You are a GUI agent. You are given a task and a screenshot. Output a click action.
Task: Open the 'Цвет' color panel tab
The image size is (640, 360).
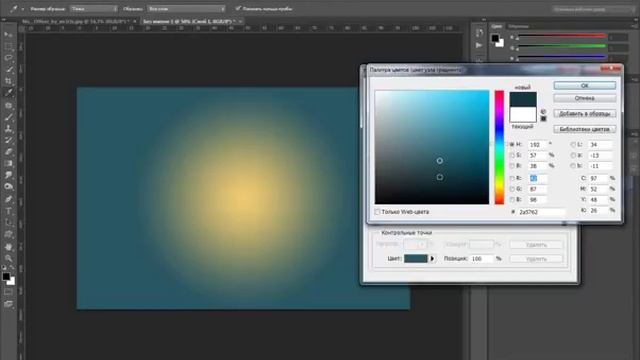(x=497, y=26)
